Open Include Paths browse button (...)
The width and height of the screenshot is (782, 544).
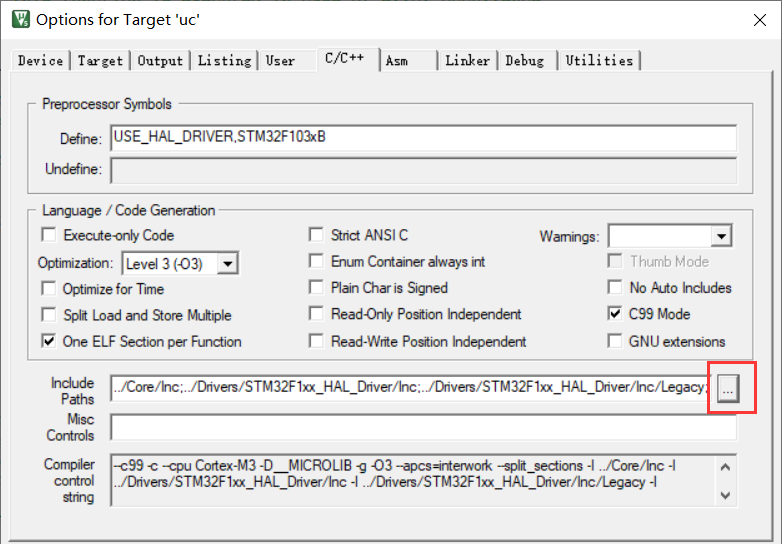point(728,388)
